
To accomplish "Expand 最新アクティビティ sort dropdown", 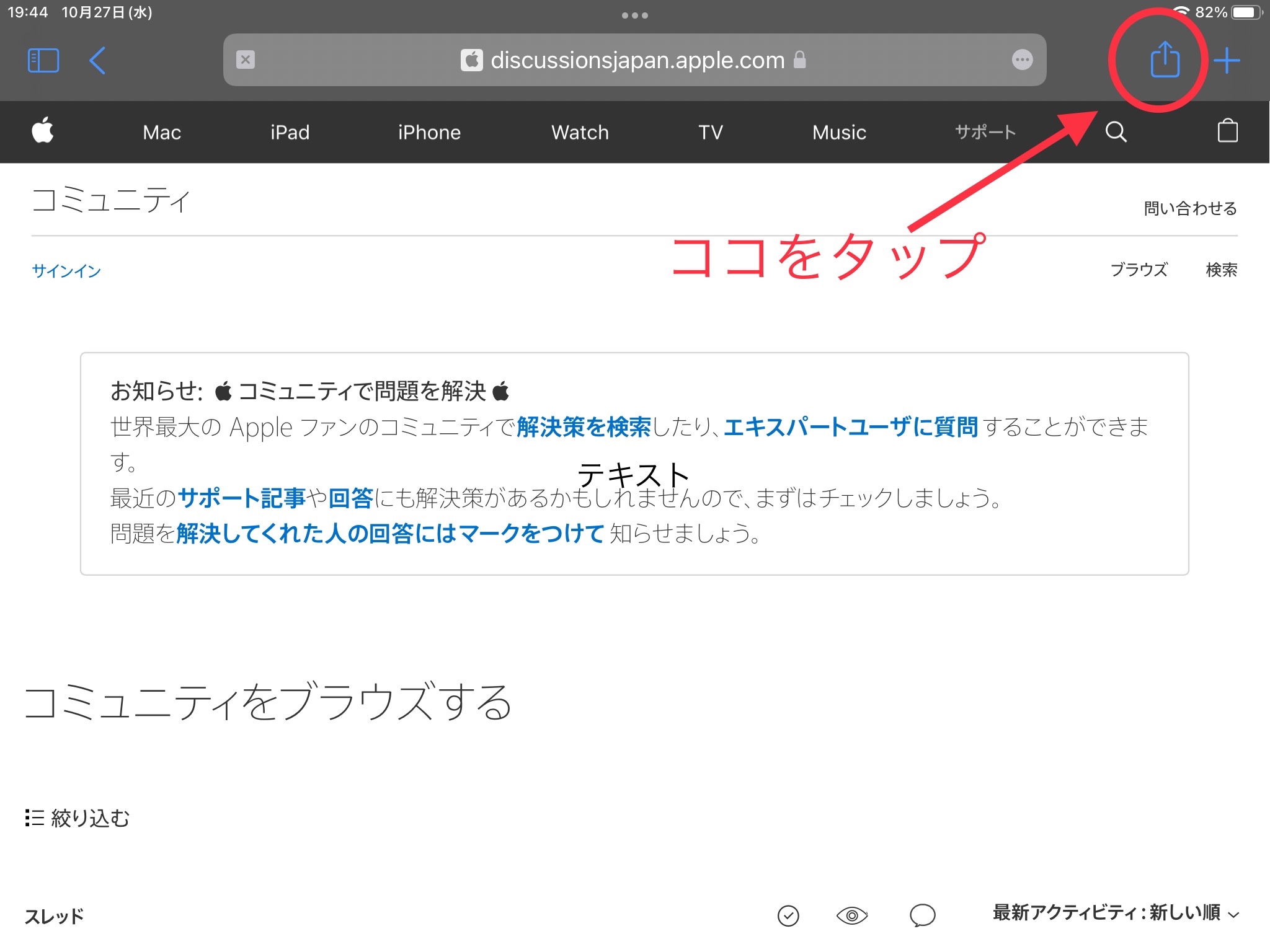I will pos(1115,913).
